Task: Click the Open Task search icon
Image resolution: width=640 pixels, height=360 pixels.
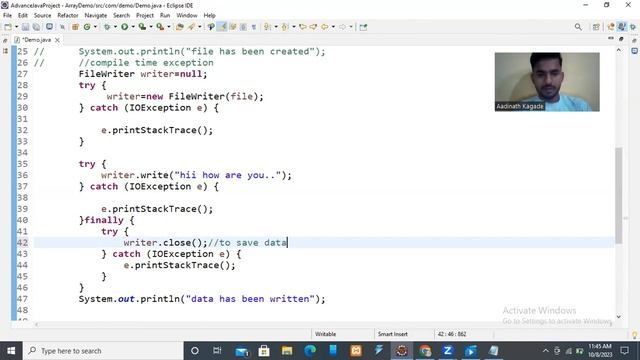Action: click(x=191, y=27)
